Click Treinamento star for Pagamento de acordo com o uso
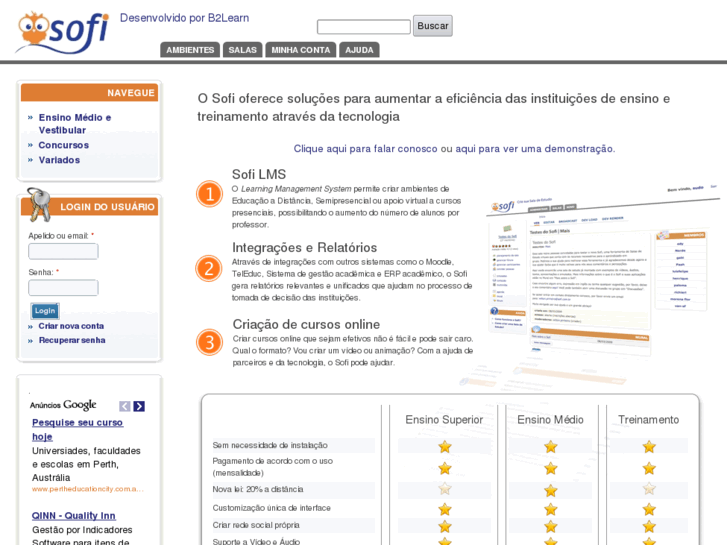Viewport: 727px width, 545px height. (x=649, y=468)
